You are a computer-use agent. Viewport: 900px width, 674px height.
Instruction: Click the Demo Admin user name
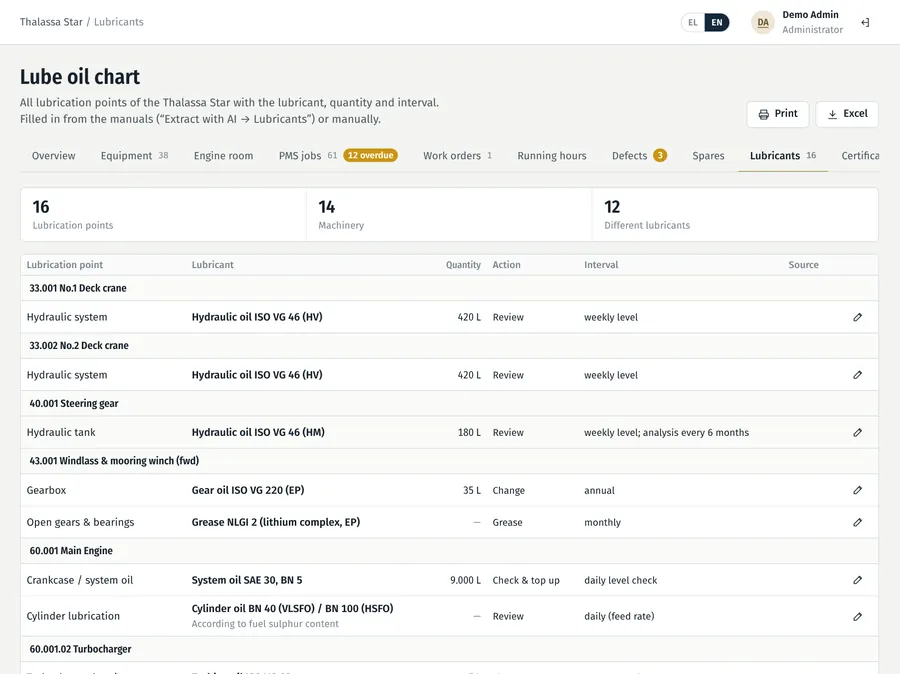[x=810, y=15]
